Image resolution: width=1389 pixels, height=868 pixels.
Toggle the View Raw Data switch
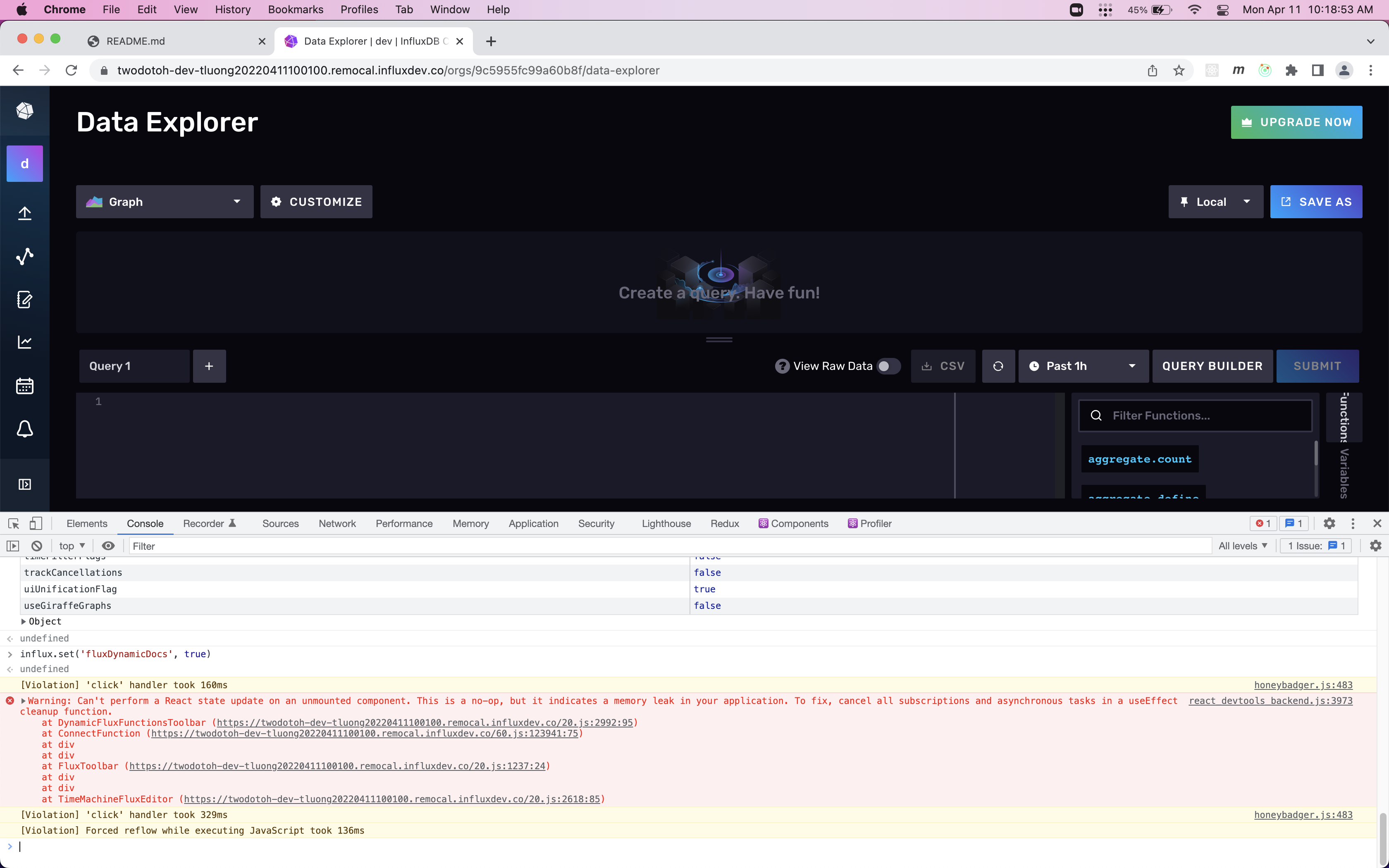pos(888,366)
